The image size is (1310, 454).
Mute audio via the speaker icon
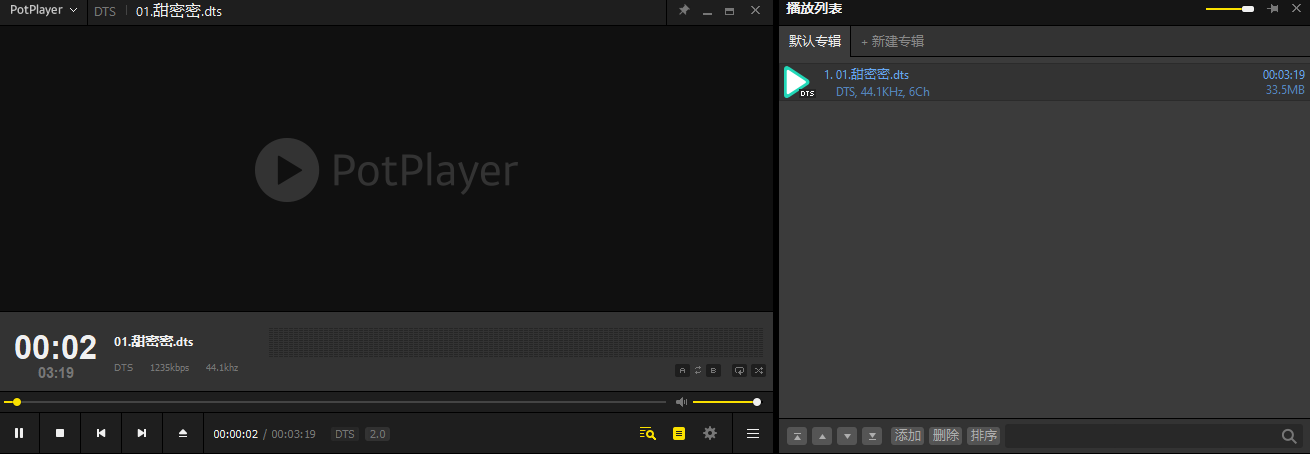[x=681, y=402]
